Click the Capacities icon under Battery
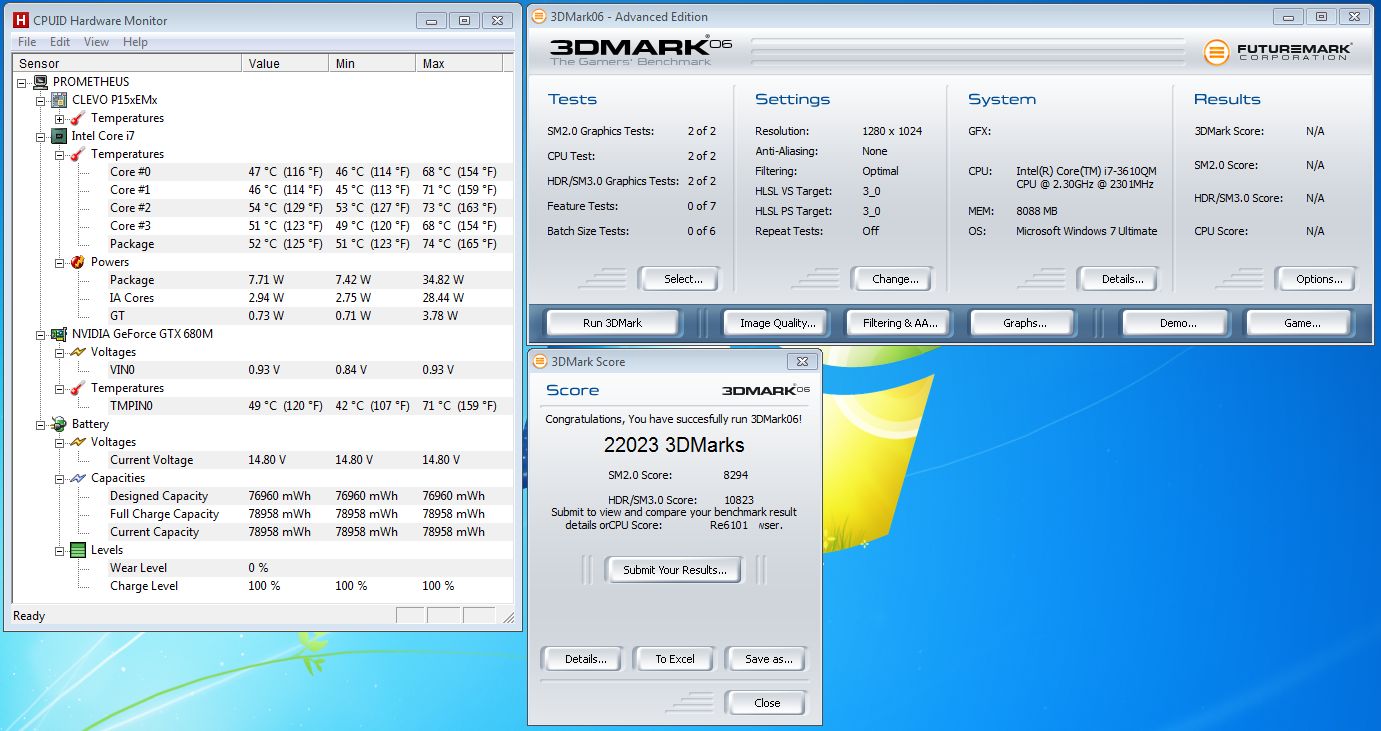1381x731 pixels. click(78, 478)
